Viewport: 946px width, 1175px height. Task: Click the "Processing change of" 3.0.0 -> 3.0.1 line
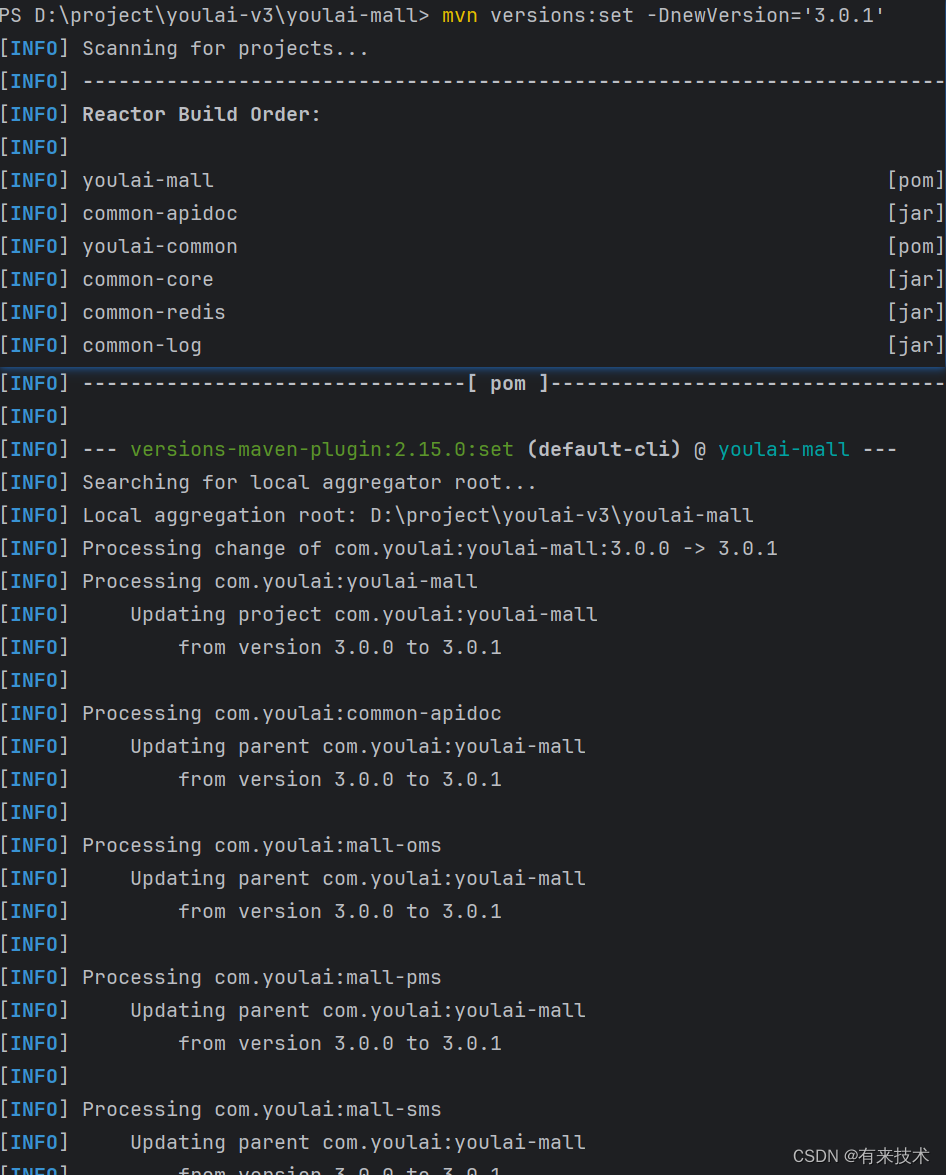(430, 548)
